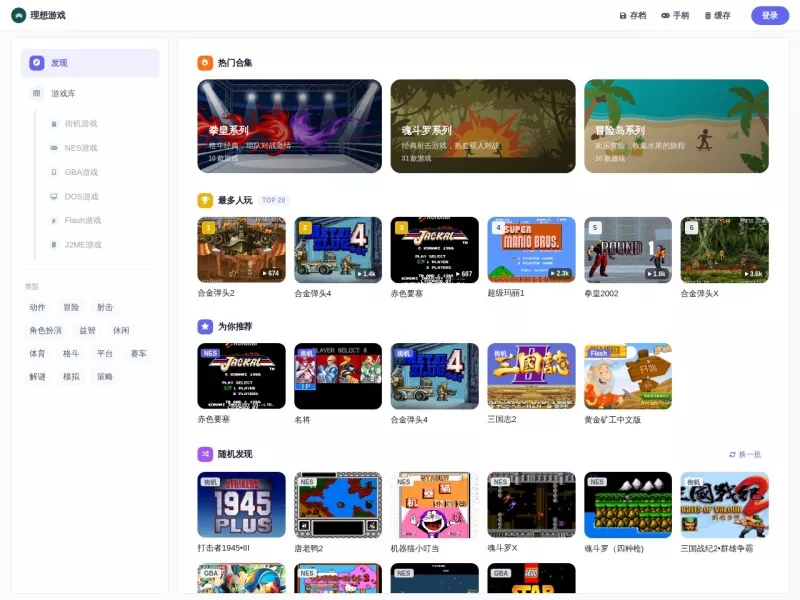This screenshot has width=800, height=600.
Task: Click the 理想游戏 logo icon
Action: click(18, 15)
